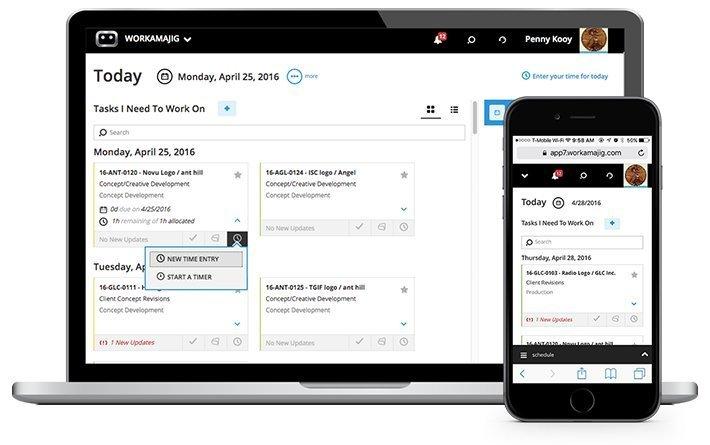Click the refresh icon in laptop header

point(503,40)
